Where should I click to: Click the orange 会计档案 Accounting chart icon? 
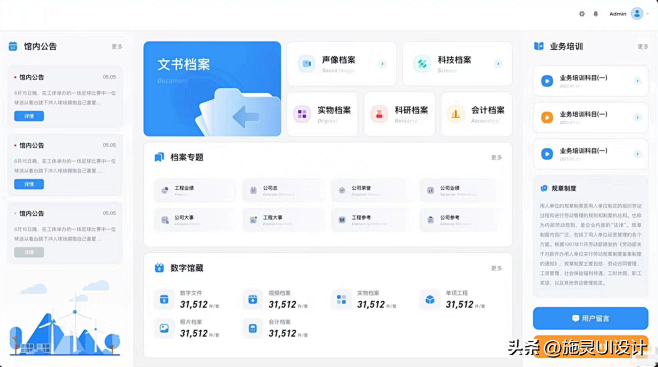(456, 114)
